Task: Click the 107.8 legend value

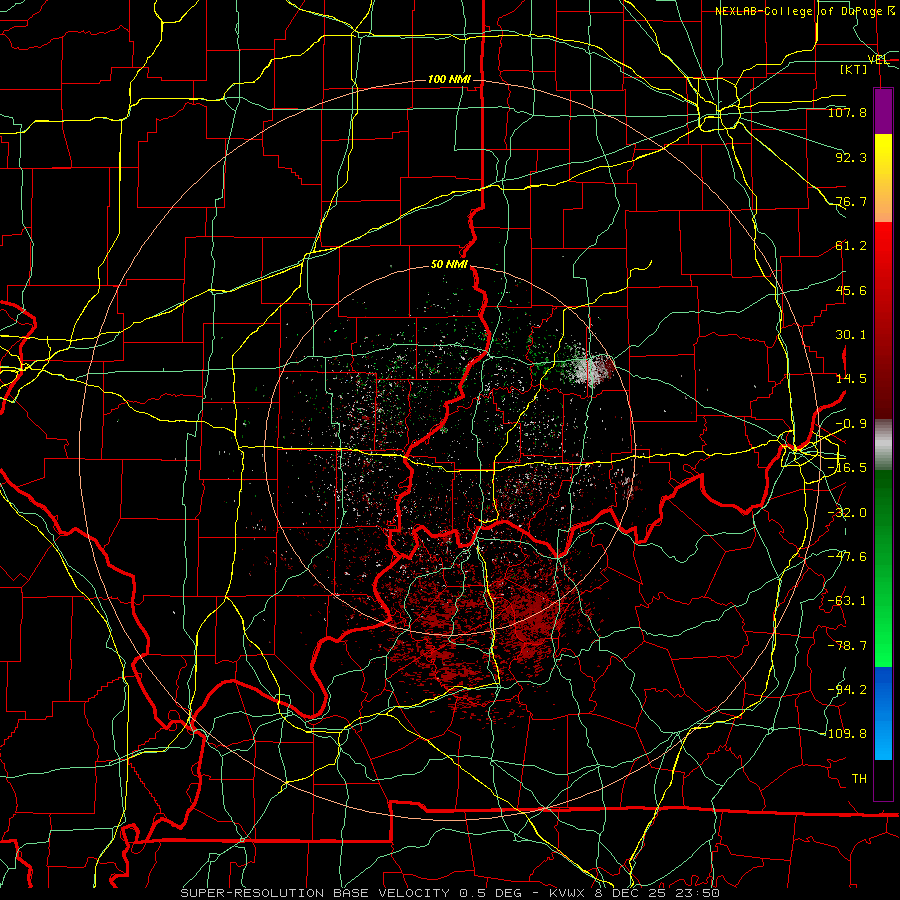Action: point(847,112)
